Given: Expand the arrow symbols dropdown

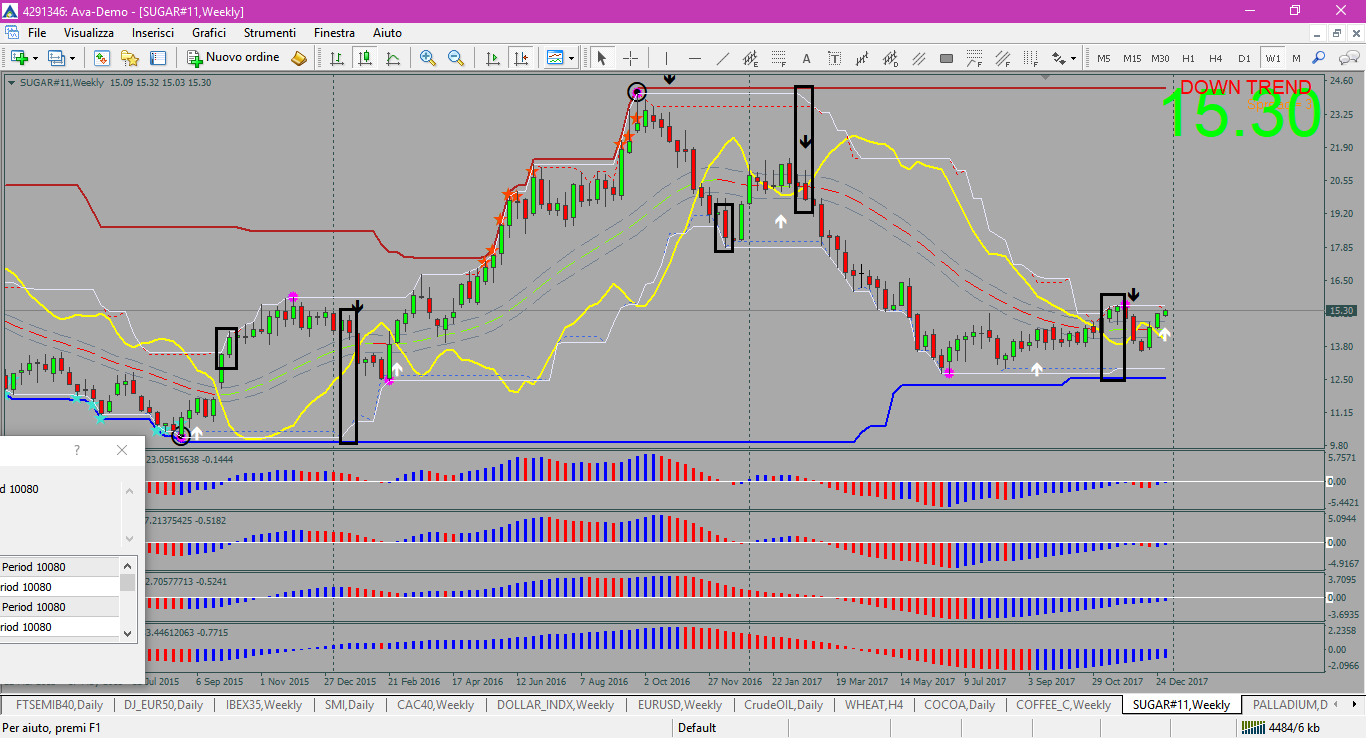Looking at the screenshot, I should point(1074,58).
